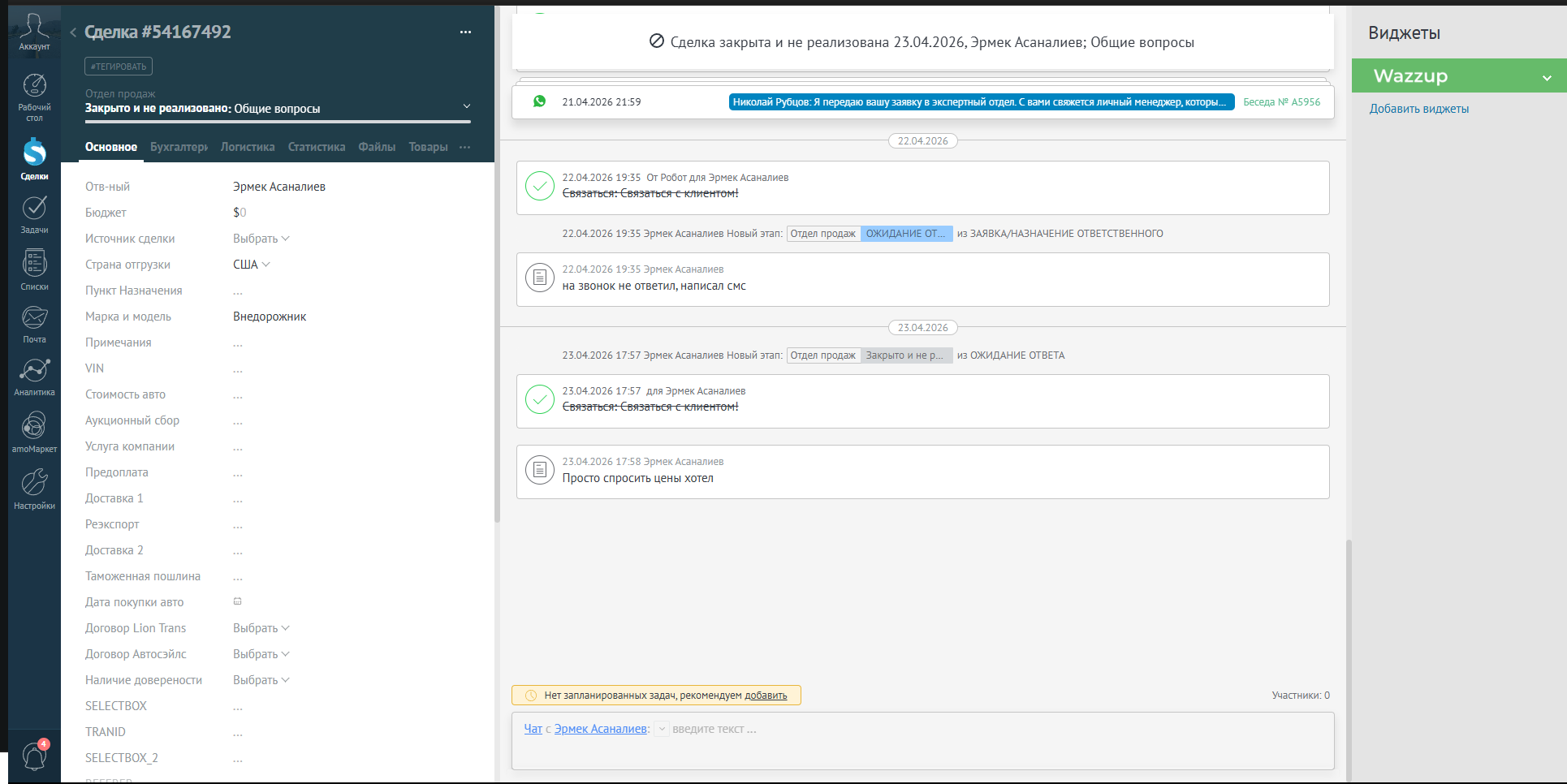Click completed task checkmark dated 23.04.2026 17:57

(540, 399)
